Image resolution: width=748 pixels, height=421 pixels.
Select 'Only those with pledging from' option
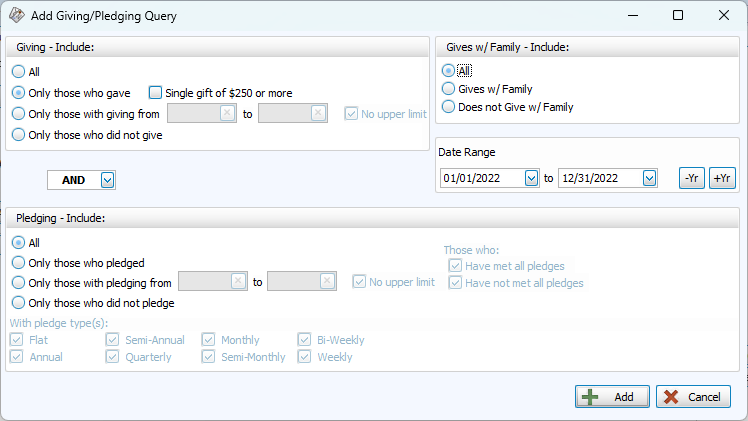18,283
